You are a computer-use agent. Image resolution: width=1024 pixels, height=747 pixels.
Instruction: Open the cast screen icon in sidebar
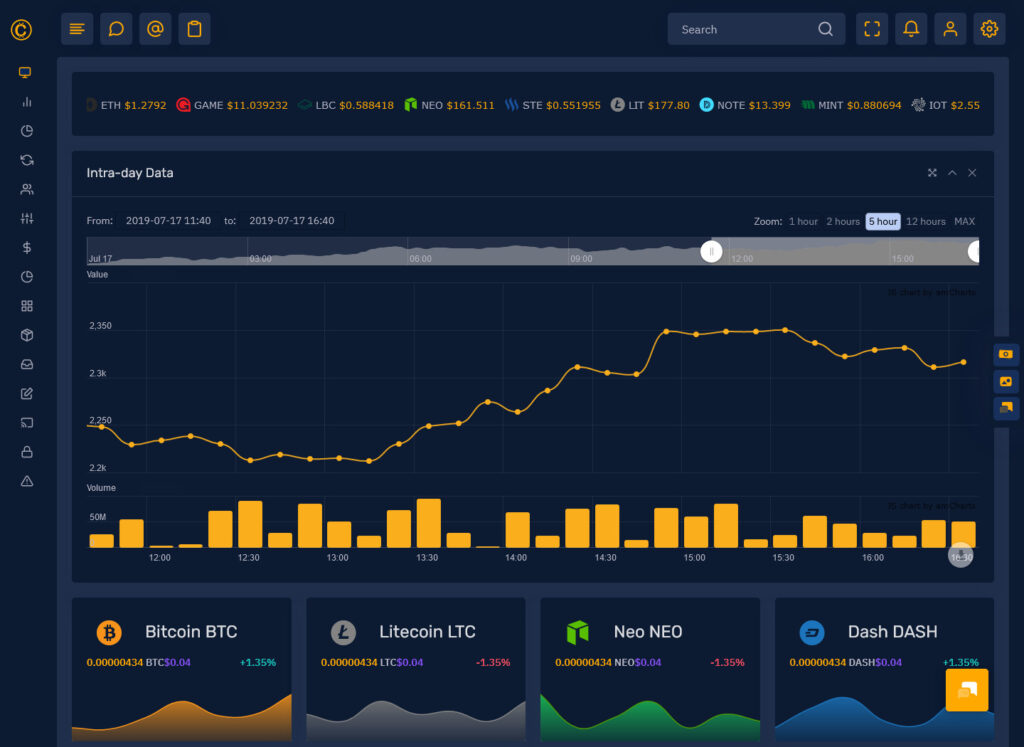pyautogui.click(x=27, y=422)
